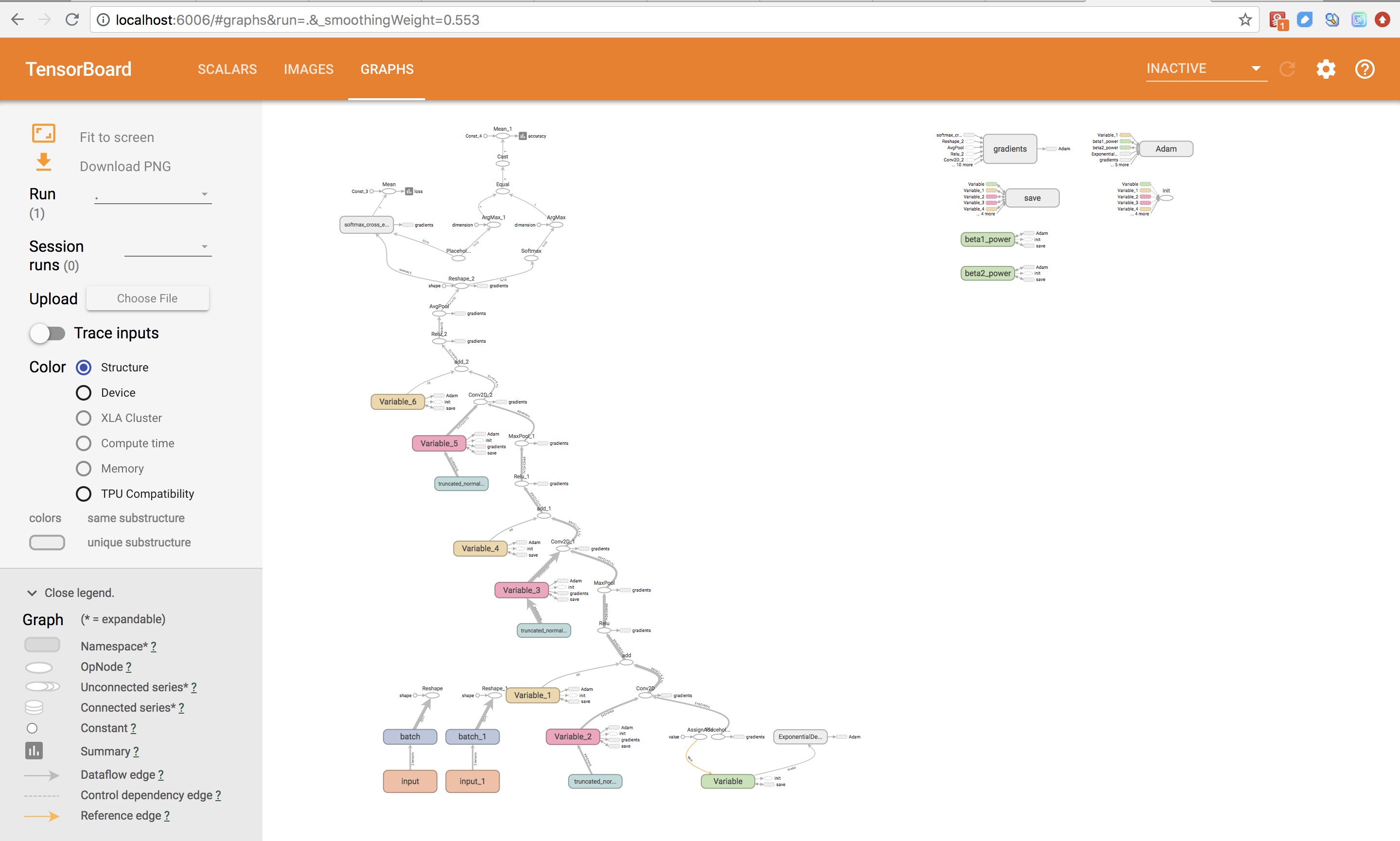
Task: Click the Fit to screen icon
Action: coord(43,133)
